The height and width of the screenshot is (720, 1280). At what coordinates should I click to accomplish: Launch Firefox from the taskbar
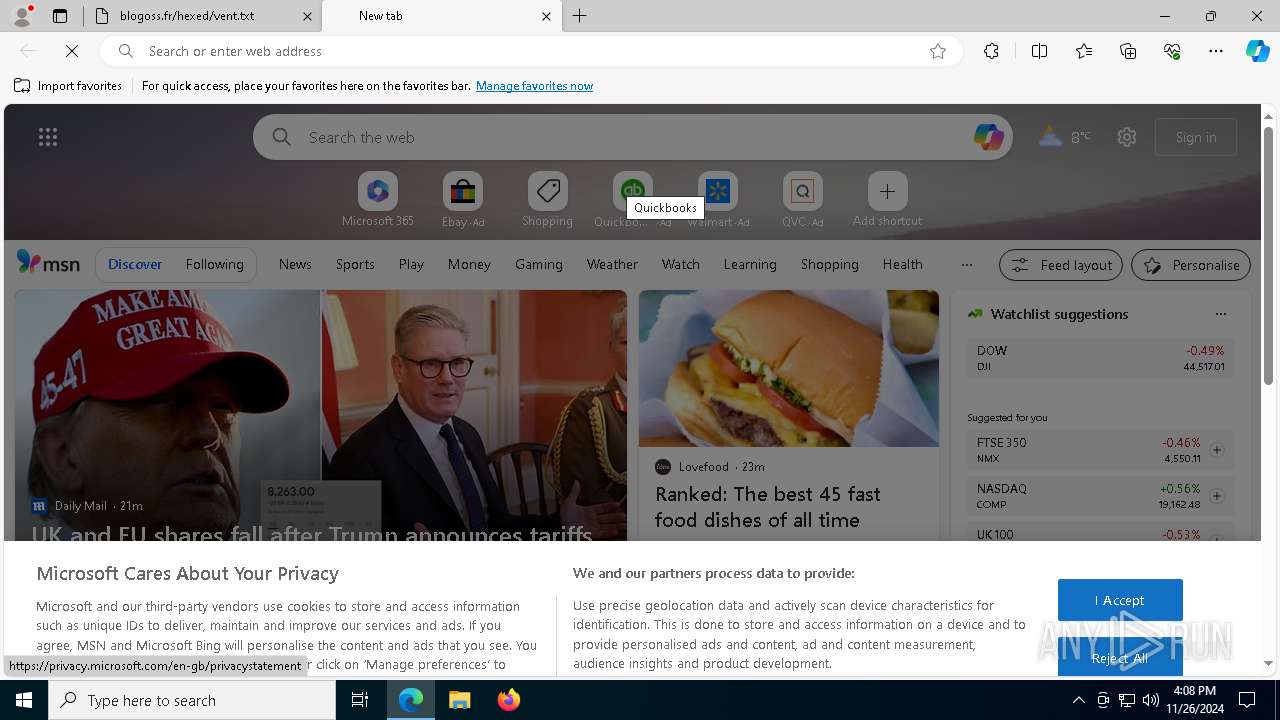tap(509, 700)
